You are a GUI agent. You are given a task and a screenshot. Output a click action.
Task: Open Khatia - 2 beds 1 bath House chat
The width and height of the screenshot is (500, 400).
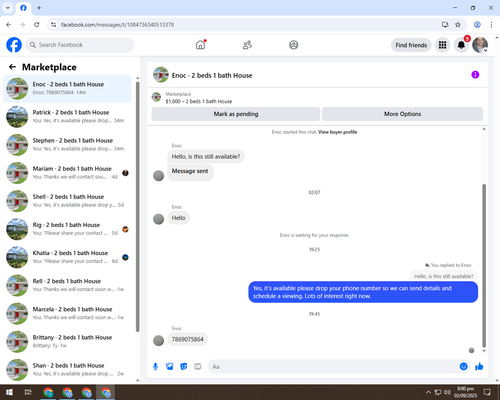pyautogui.click(x=67, y=257)
